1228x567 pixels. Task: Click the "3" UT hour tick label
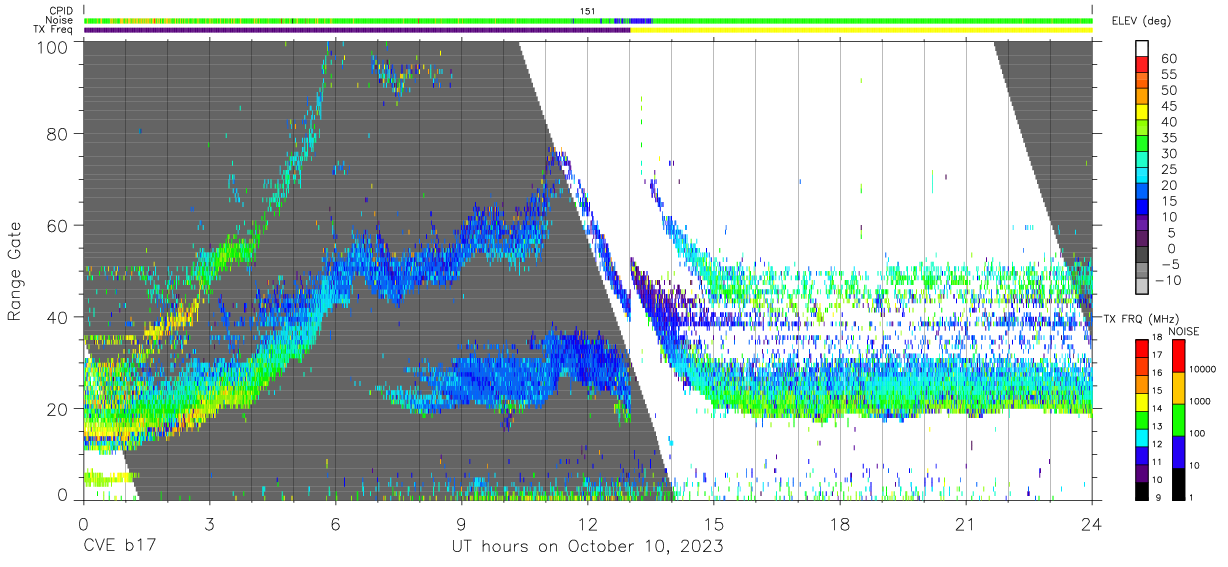209,524
